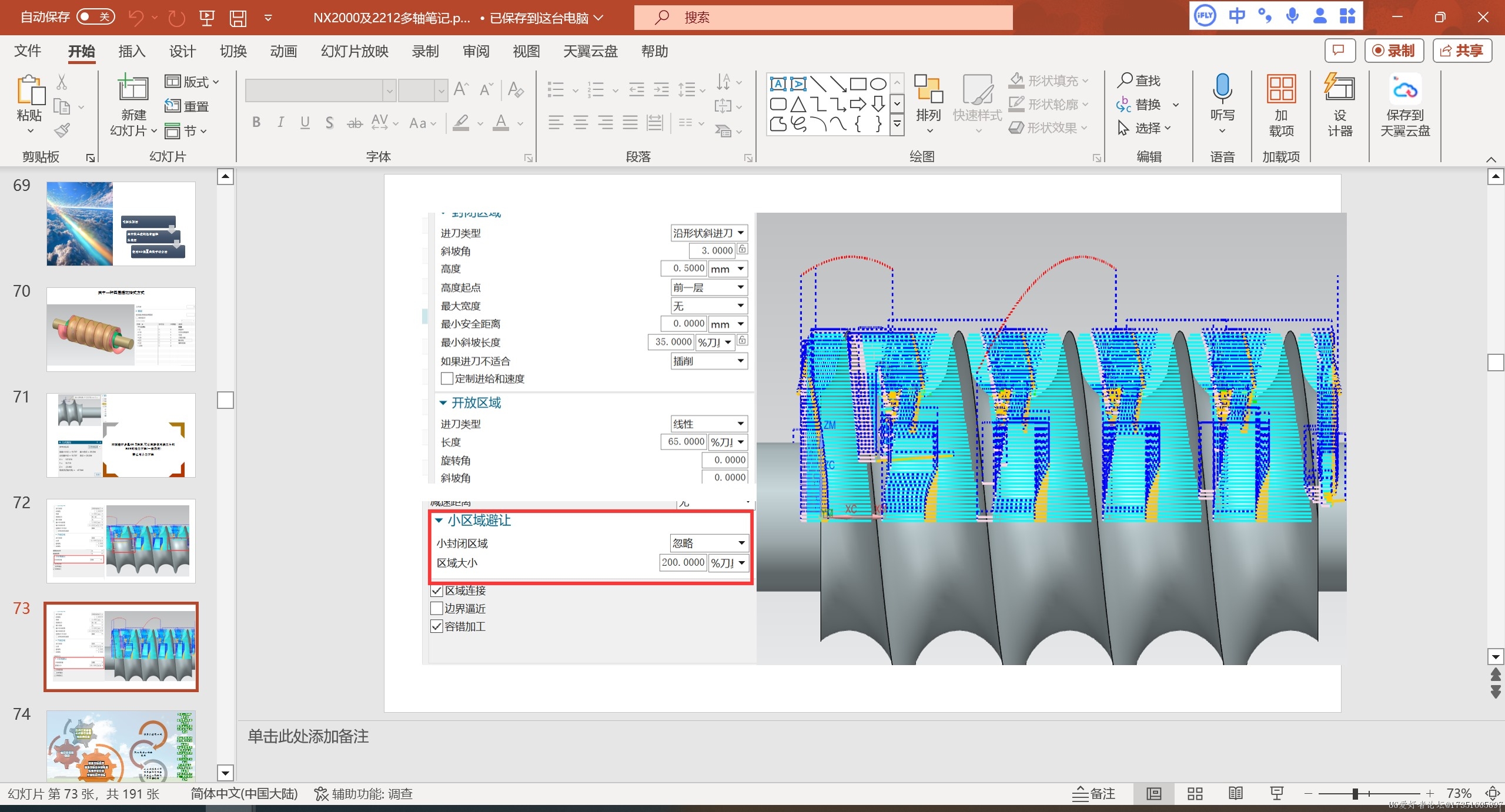This screenshot has width=1505, height=812.
Task: Click the New Slide icon
Action: point(133,88)
